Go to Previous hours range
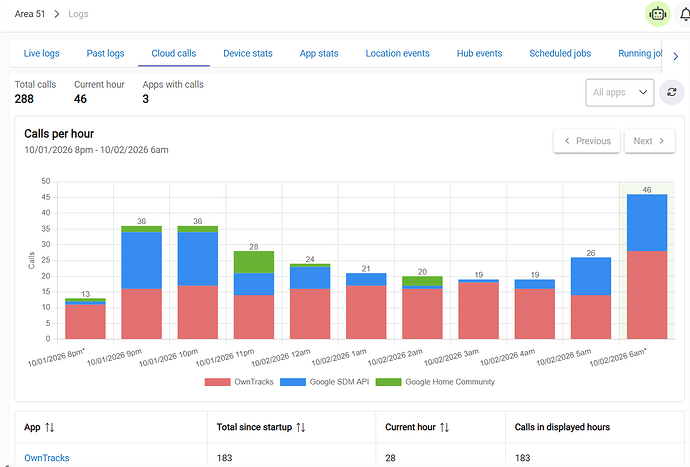Screen dimensions: 690x467 (x=587, y=141)
